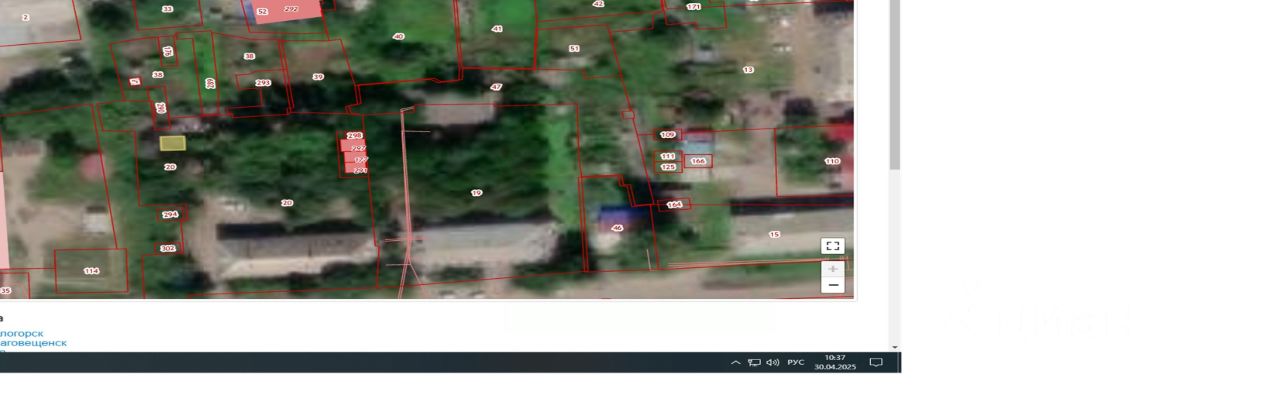
Task: Select parcel label 15 on the map
Action: (x=774, y=234)
